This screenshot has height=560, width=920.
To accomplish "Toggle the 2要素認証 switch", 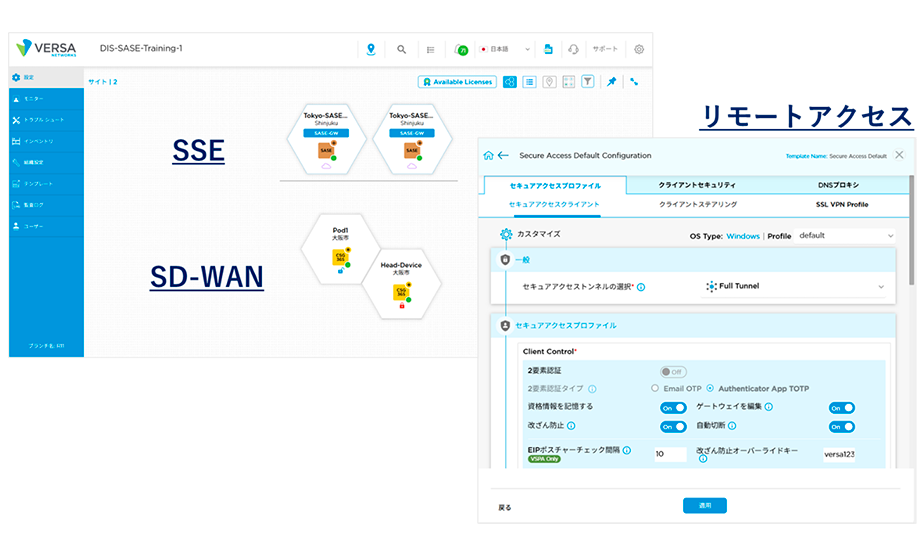I will coord(672,372).
